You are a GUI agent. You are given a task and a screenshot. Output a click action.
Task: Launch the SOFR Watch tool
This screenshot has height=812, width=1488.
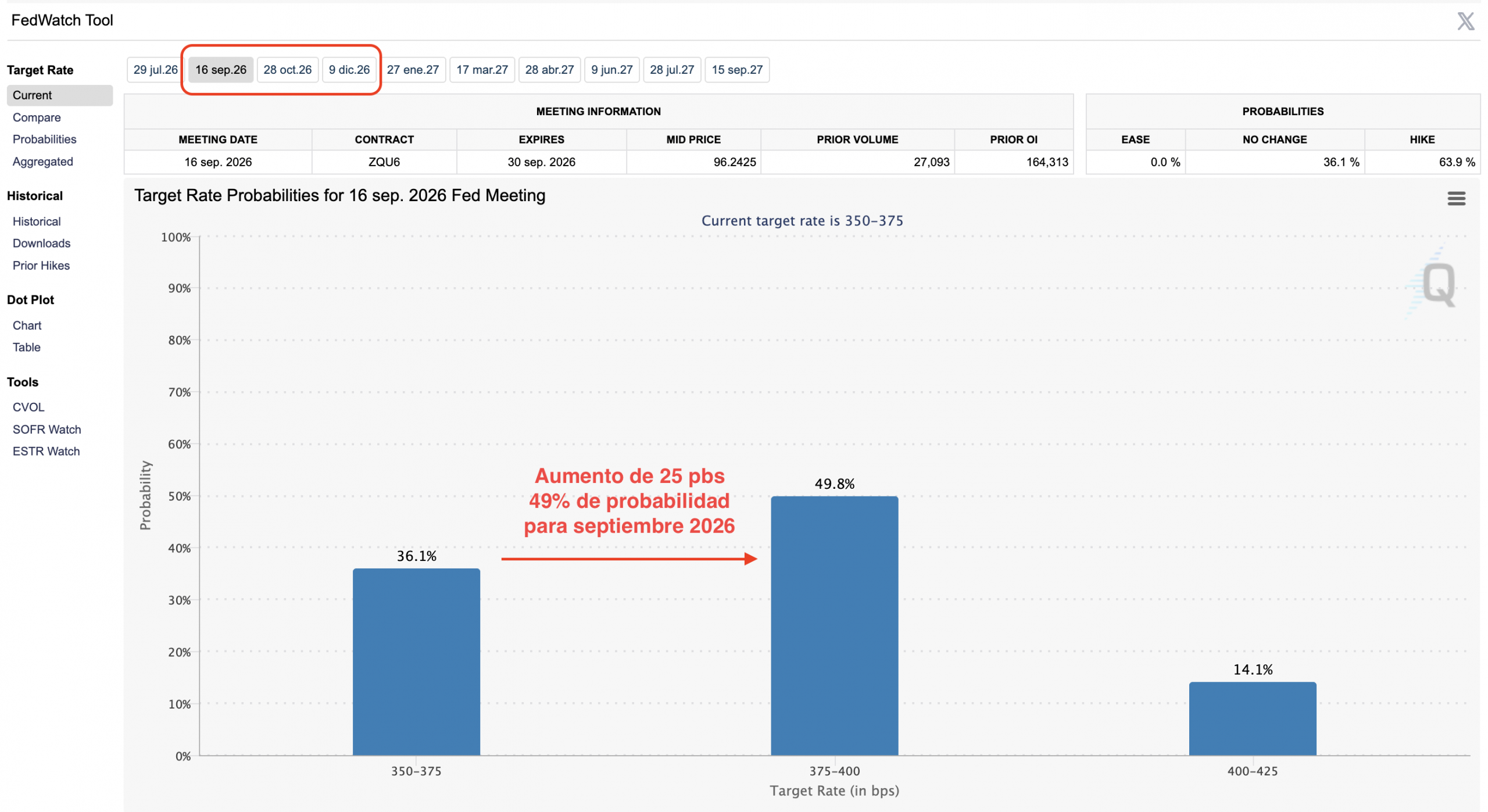46,430
